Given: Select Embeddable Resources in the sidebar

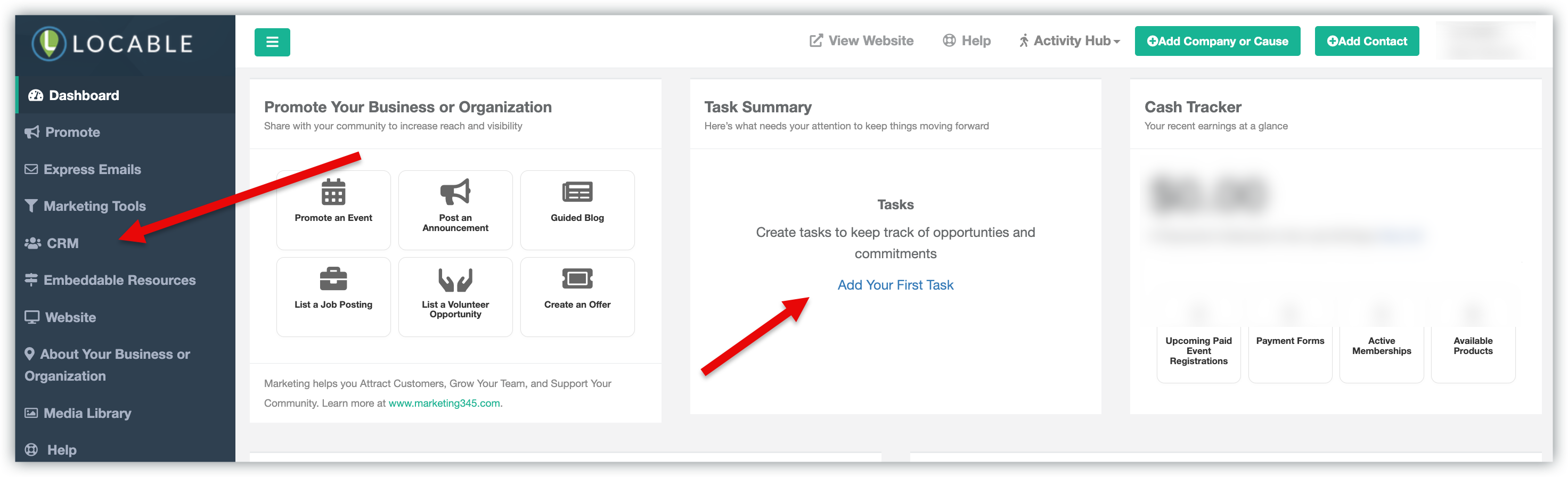Looking at the screenshot, I should (x=119, y=281).
